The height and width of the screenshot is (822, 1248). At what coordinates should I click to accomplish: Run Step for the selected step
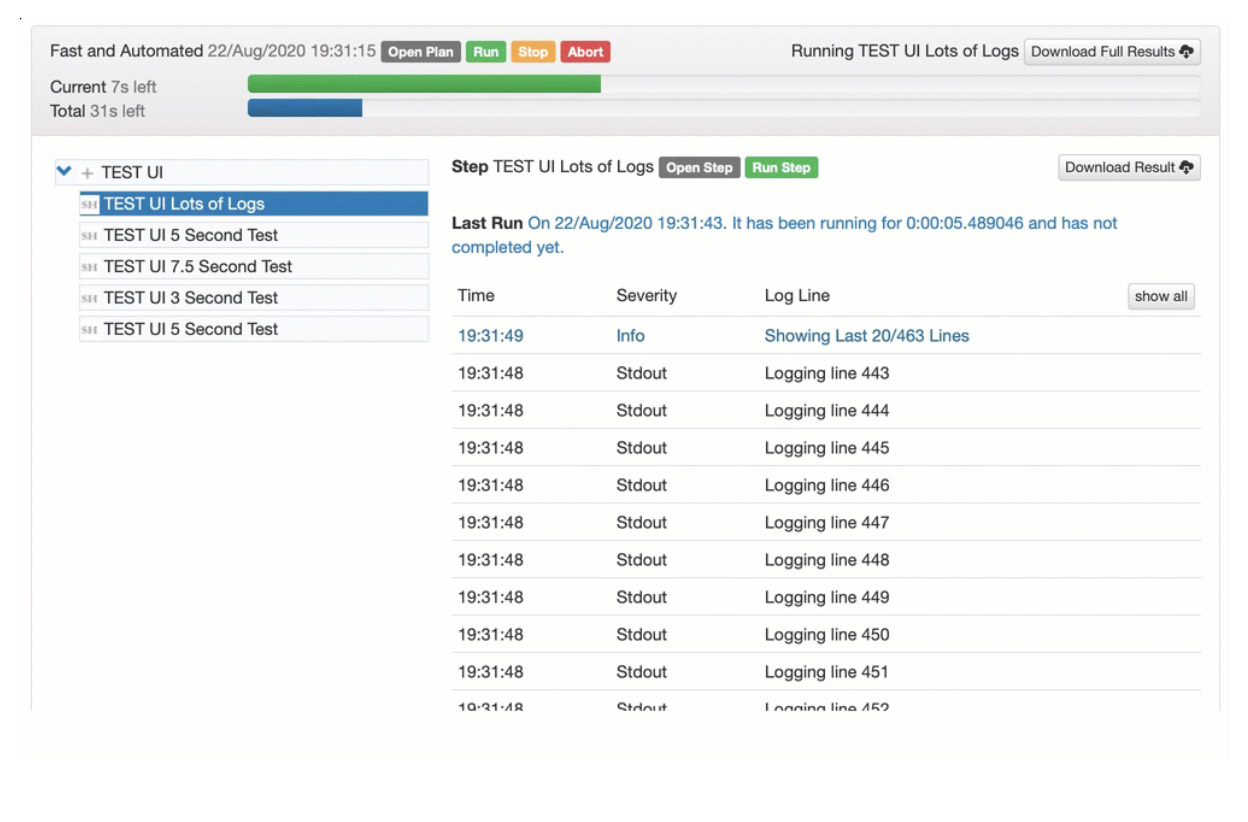781,168
